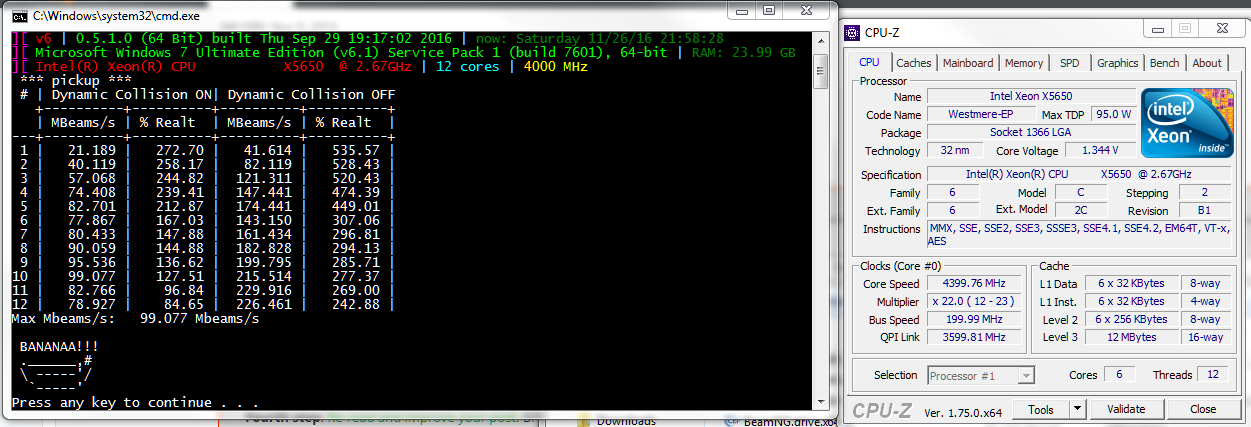The image size is (1251, 427).
Task: Click the Level 3 value 12 MBytes
Action: (1131, 337)
